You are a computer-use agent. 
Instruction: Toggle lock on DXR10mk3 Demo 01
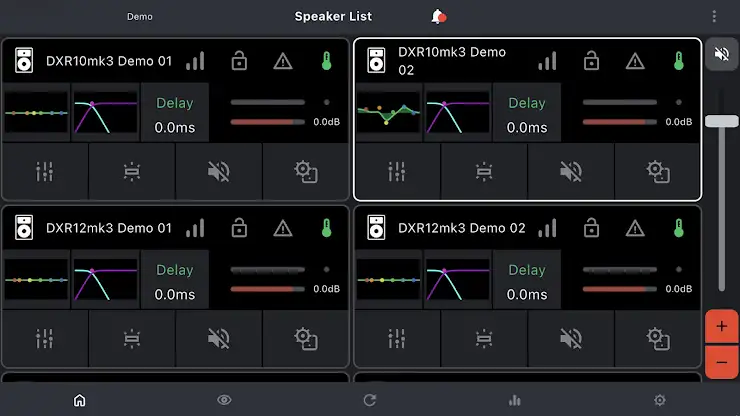click(x=239, y=60)
